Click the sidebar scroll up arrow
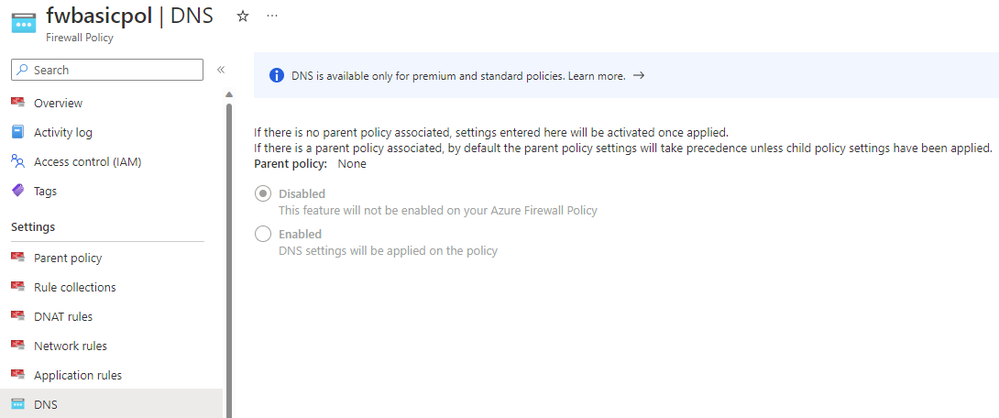 229,95
